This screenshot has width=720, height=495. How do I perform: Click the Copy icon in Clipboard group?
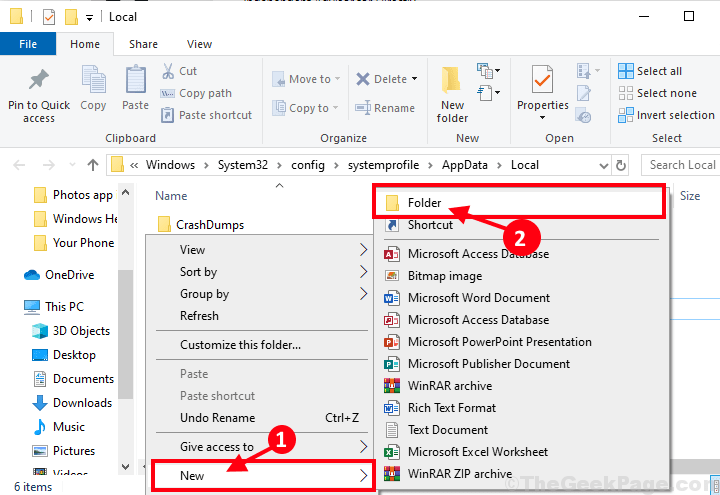(x=93, y=79)
